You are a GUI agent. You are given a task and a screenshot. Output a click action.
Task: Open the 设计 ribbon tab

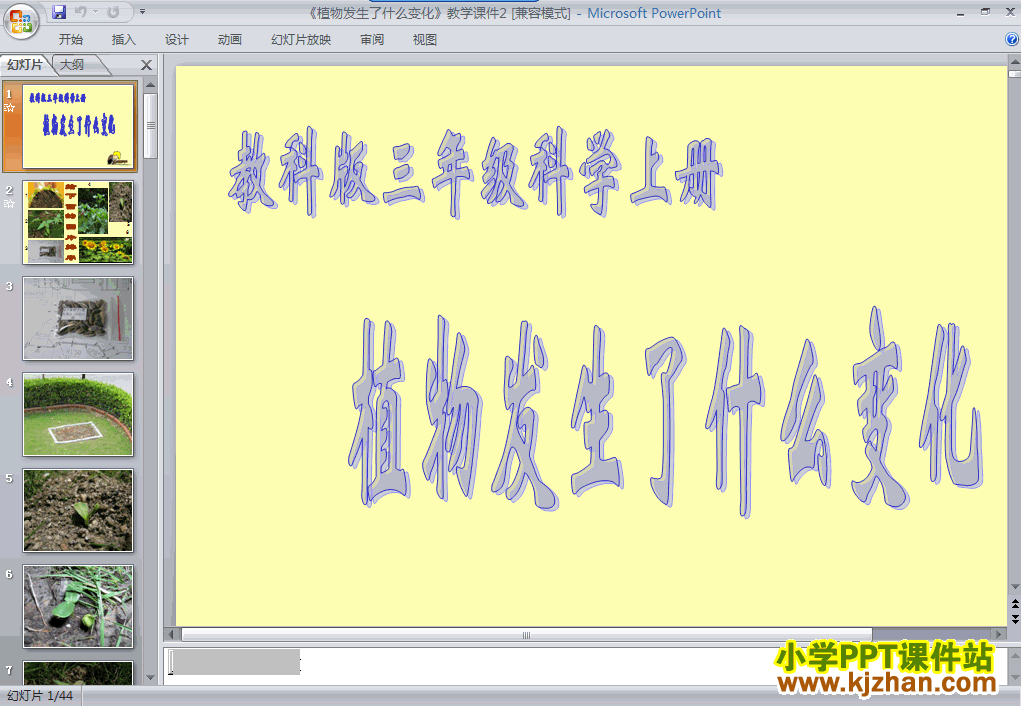pyautogui.click(x=176, y=40)
